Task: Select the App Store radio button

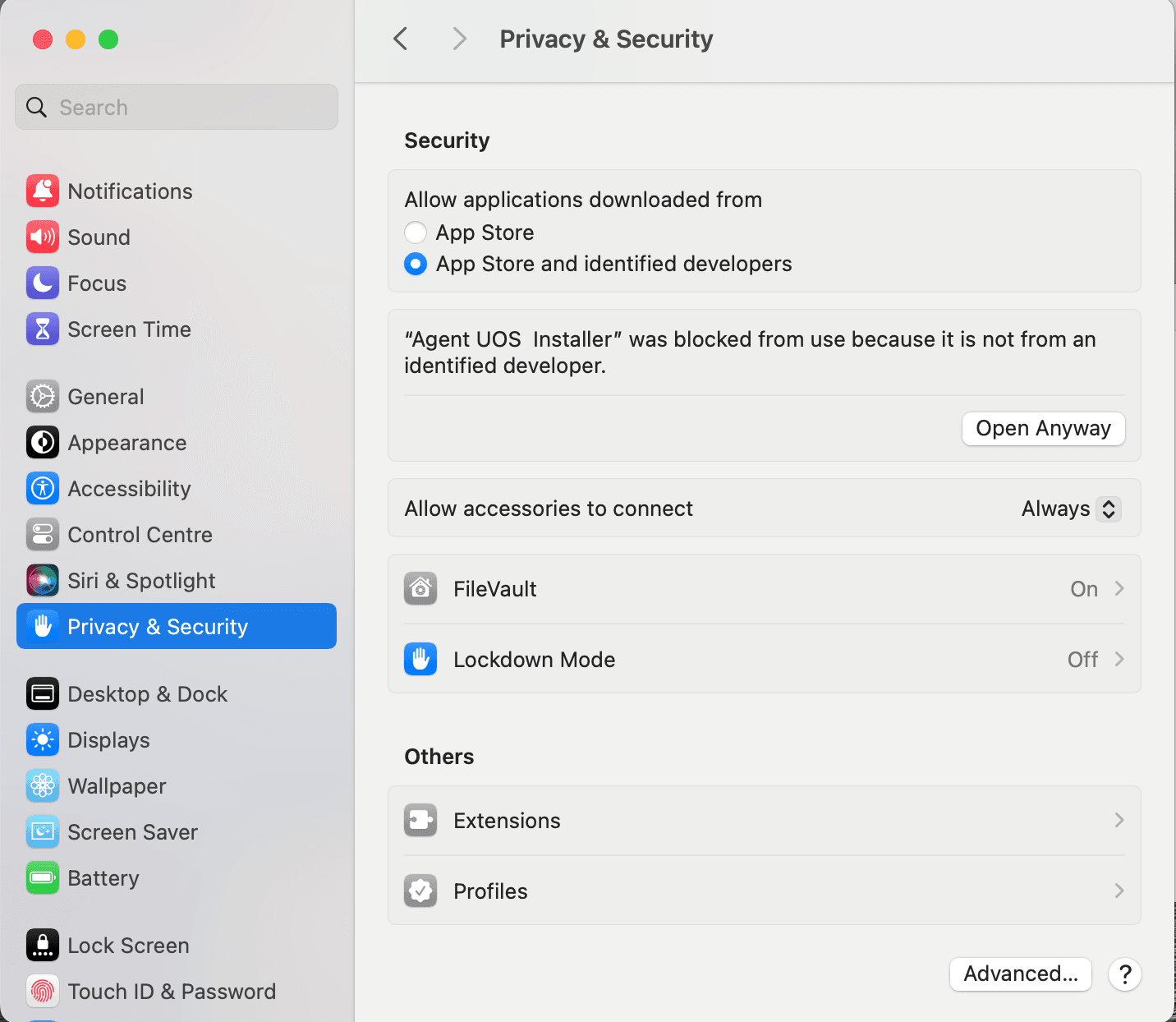Action: point(416,232)
